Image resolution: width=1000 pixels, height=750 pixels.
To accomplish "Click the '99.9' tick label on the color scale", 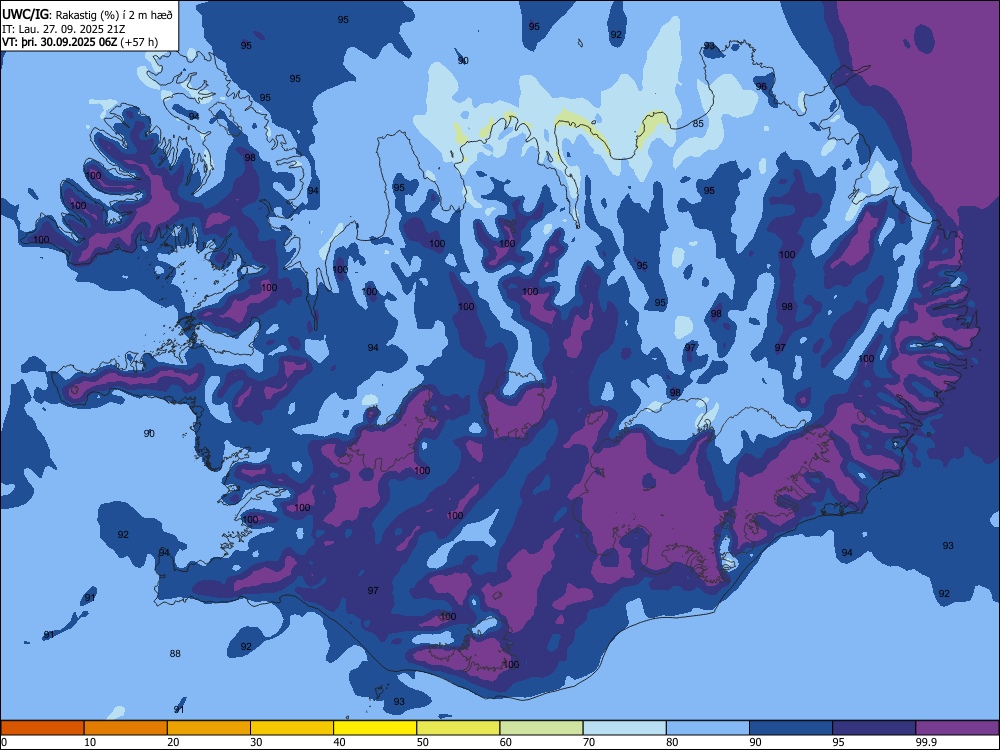I will [x=925, y=742].
